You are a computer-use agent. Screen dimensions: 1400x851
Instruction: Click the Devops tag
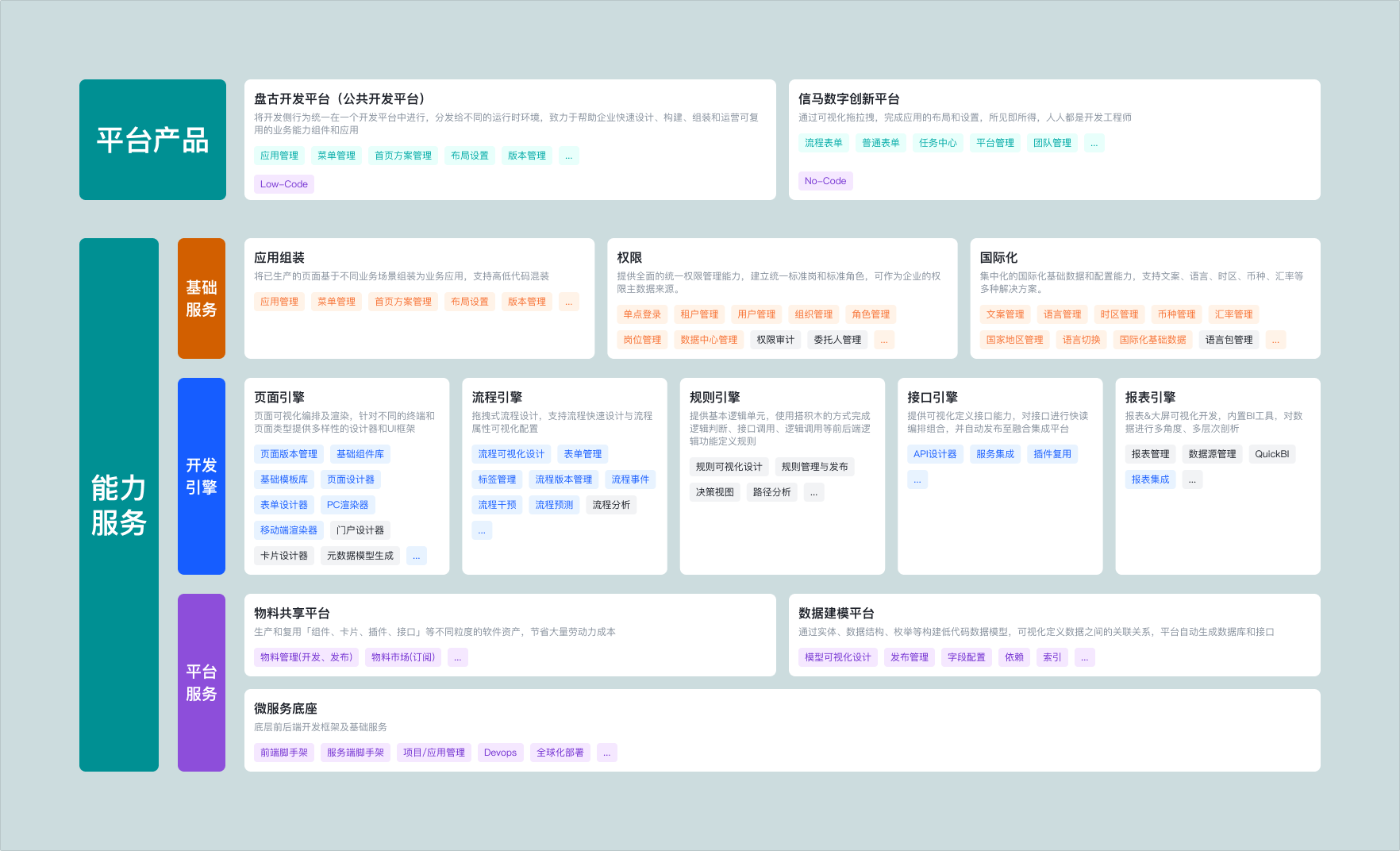500,753
